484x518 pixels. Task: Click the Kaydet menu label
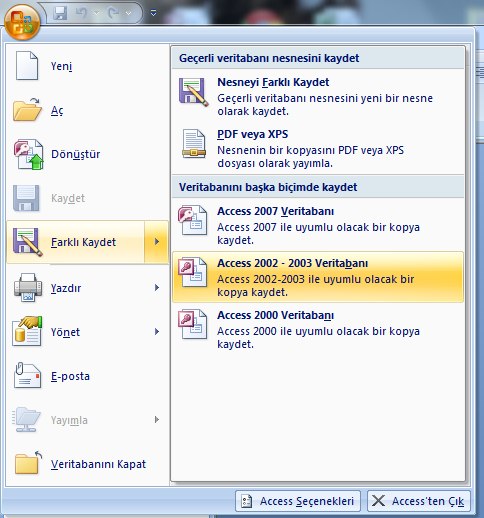pos(68,198)
